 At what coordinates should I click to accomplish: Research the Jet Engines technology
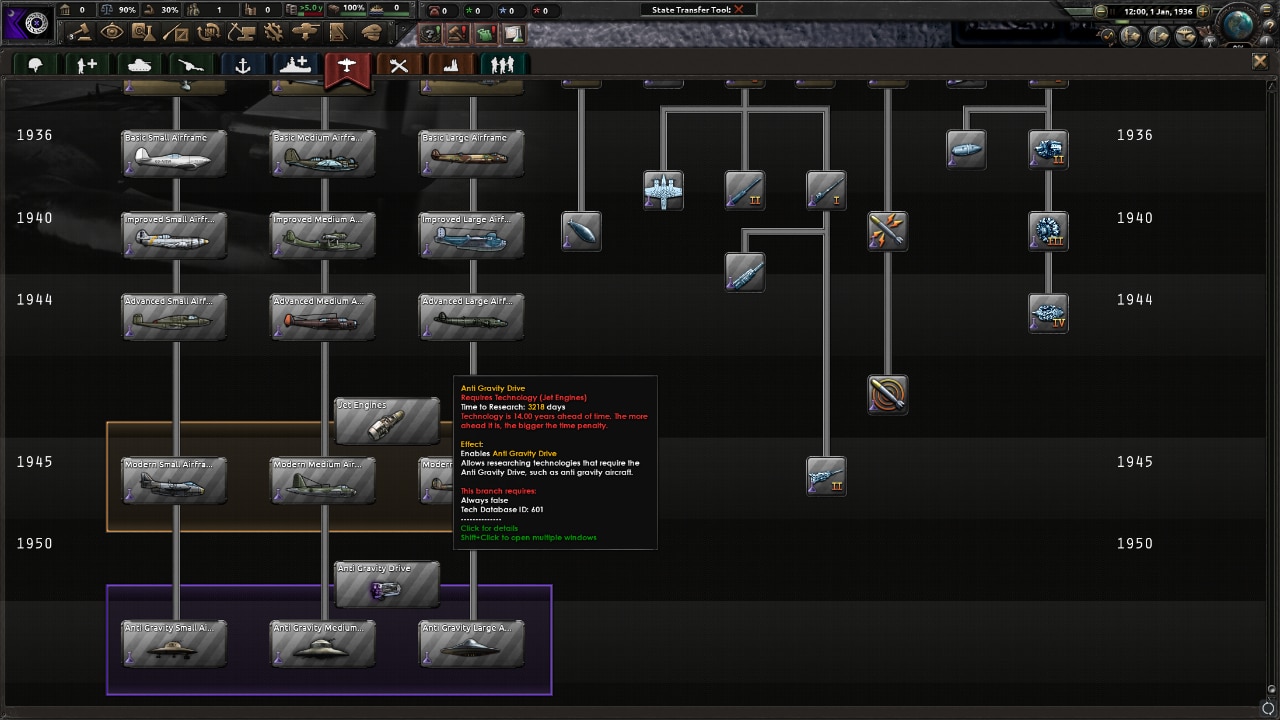tap(387, 421)
